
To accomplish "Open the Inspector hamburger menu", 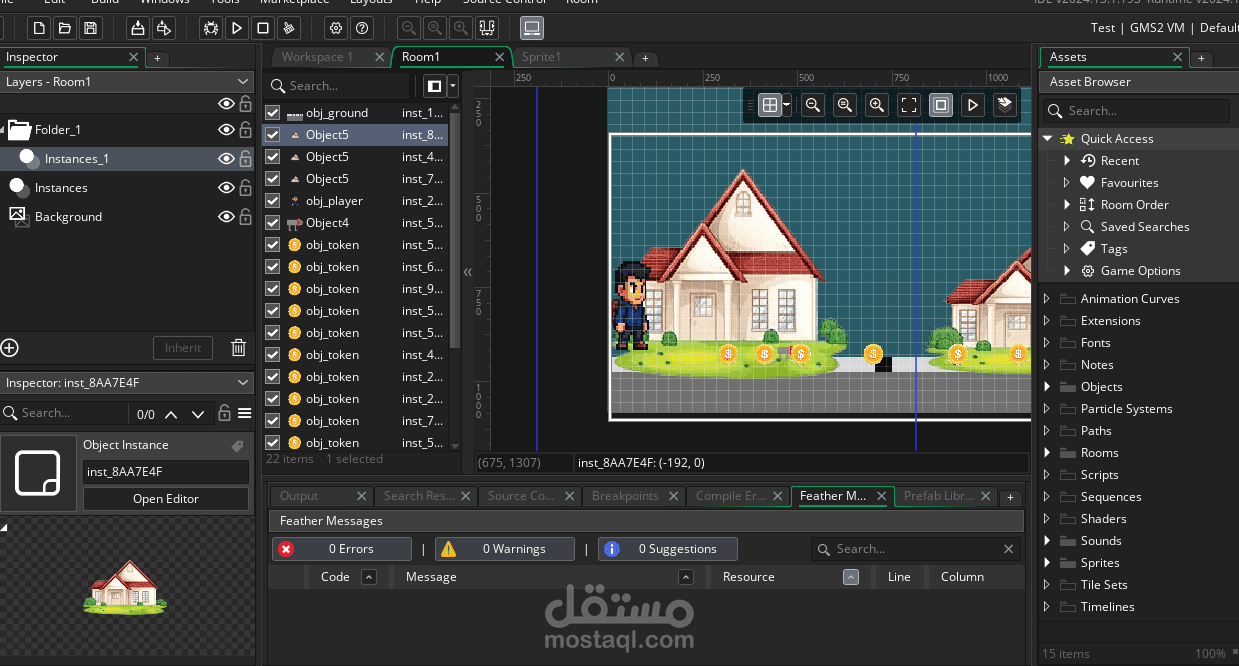I will click(x=244, y=413).
